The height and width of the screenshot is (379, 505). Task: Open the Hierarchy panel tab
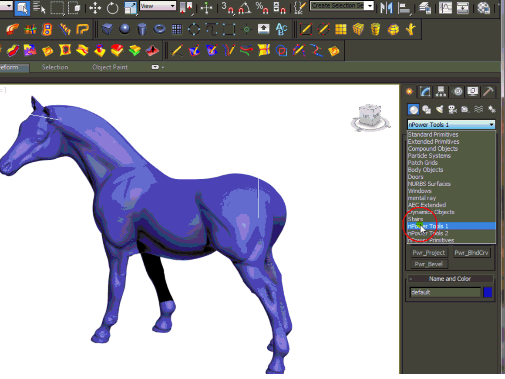point(441,91)
